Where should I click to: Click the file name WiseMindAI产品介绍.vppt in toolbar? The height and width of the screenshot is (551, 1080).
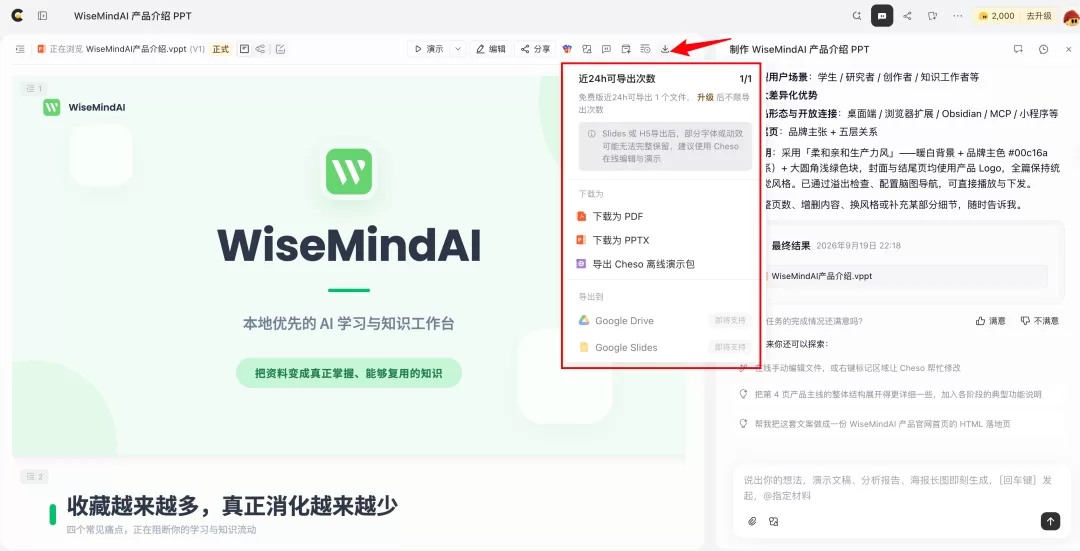[x=136, y=49]
